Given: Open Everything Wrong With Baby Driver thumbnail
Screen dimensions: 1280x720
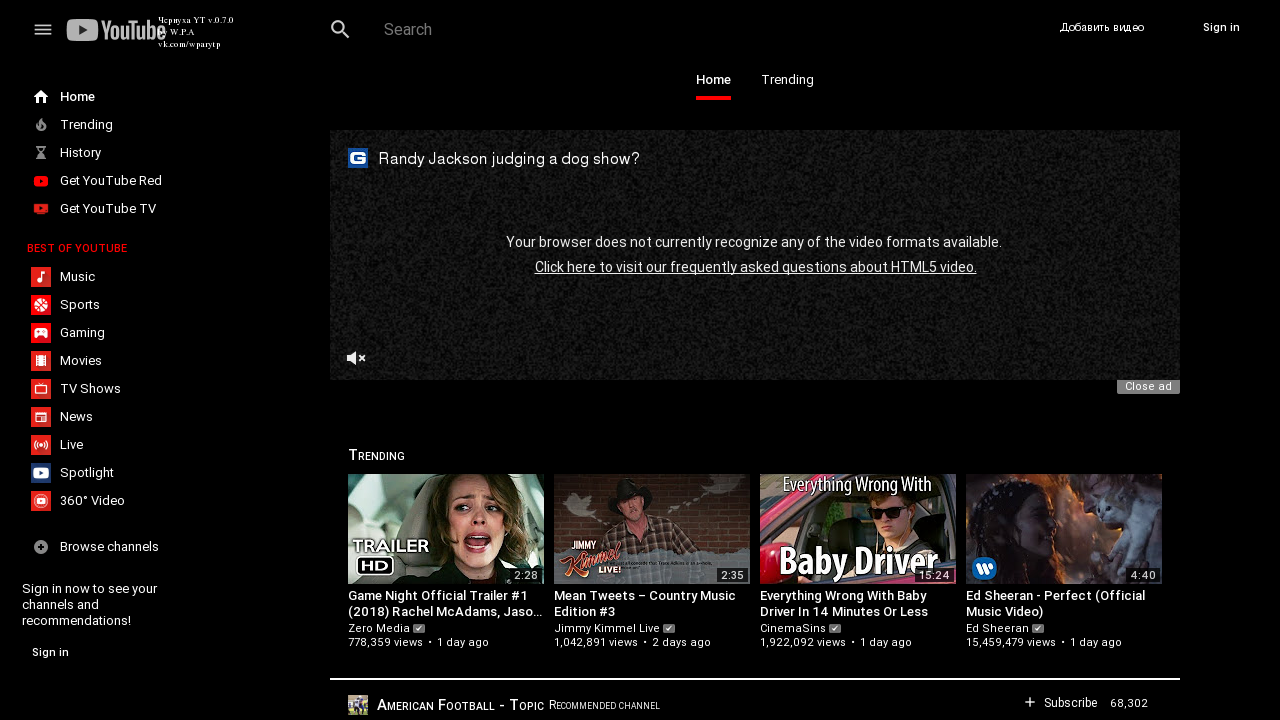Looking at the screenshot, I should point(858,529).
